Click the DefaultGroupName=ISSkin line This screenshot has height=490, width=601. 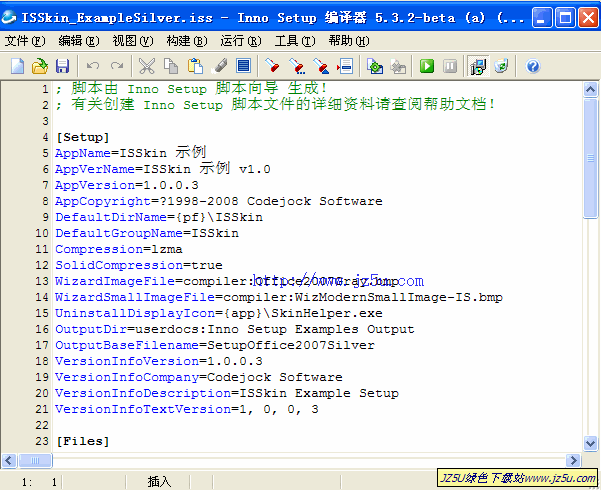147,233
